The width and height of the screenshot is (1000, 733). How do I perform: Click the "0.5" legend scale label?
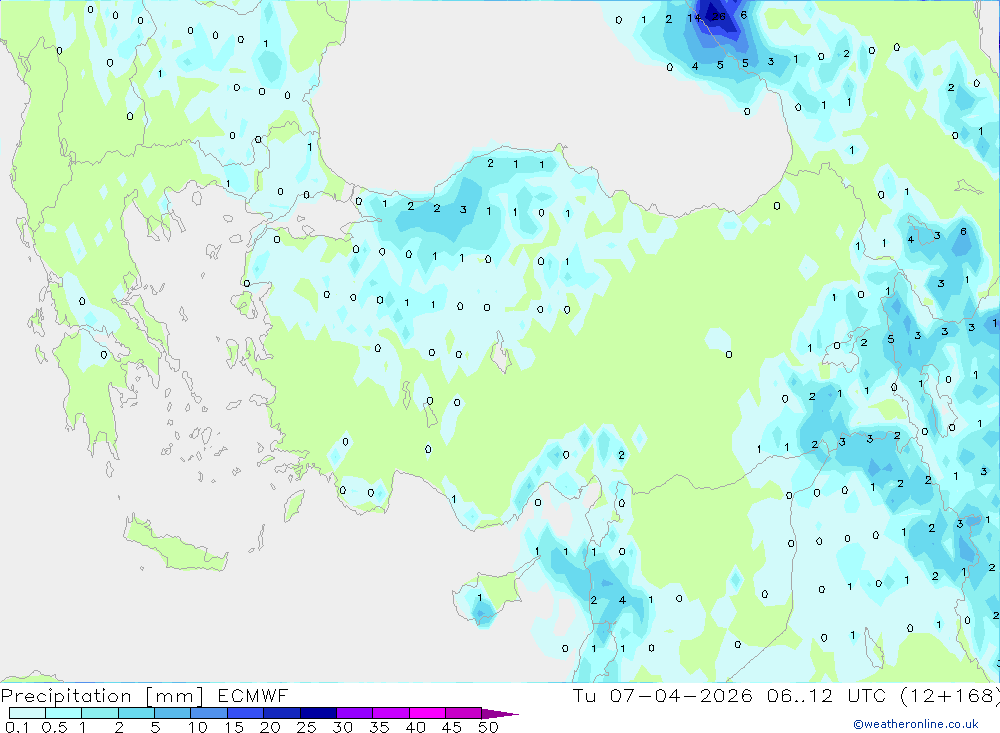[54, 727]
